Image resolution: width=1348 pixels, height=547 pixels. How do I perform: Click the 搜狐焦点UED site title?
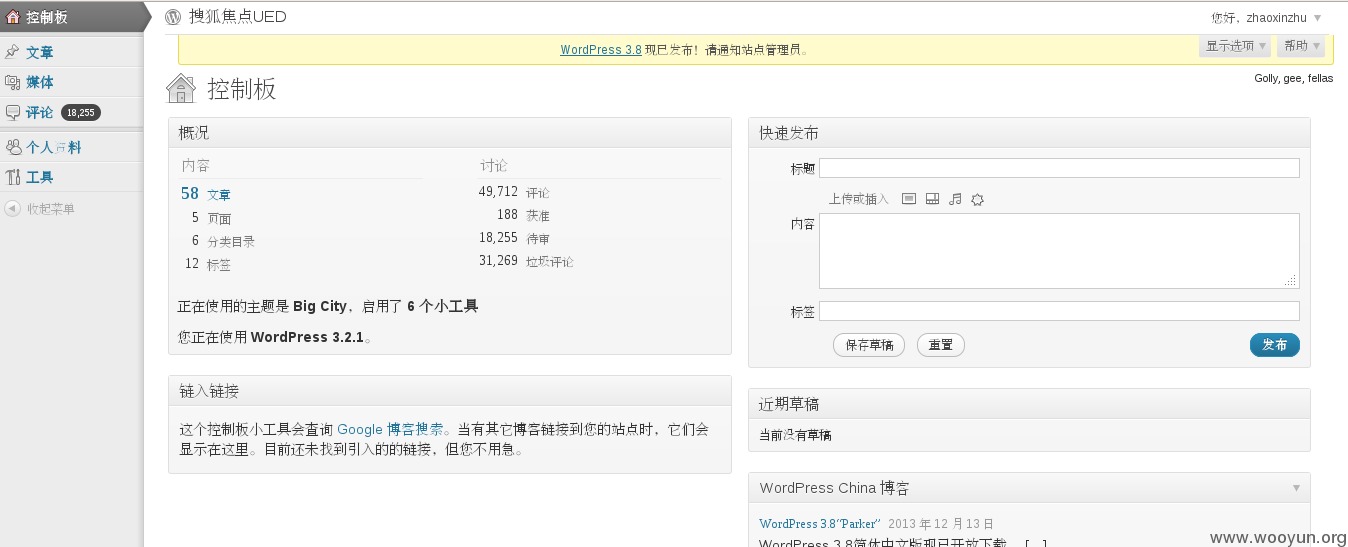tap(237, 17)
